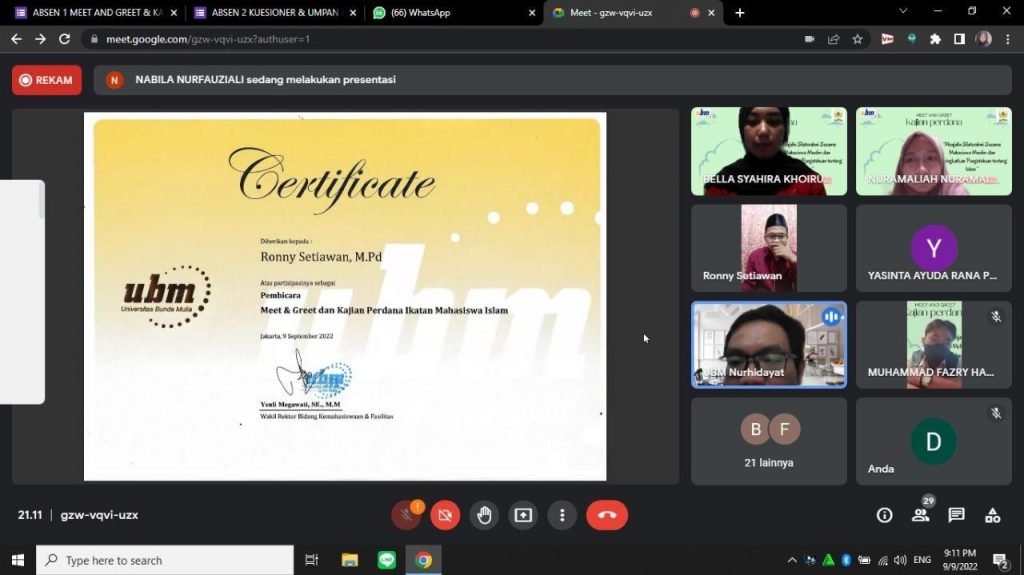Open LINE app from taskbar

click(x=387, y=560)
